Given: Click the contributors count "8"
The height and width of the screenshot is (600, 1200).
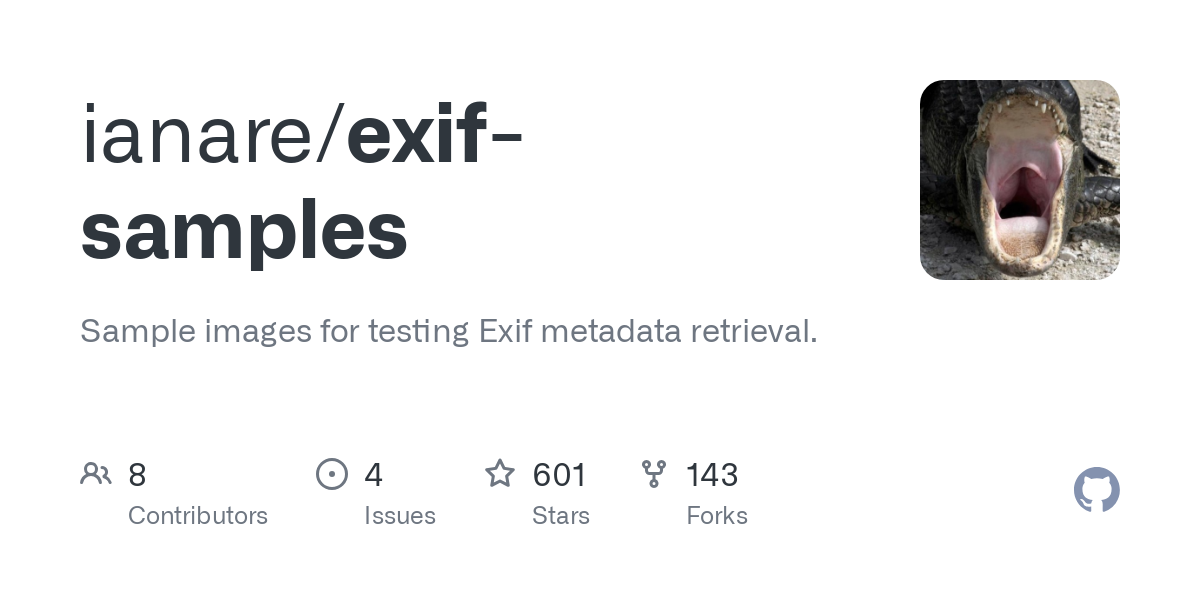Looking at the screenshot, I should click(138, 475).
